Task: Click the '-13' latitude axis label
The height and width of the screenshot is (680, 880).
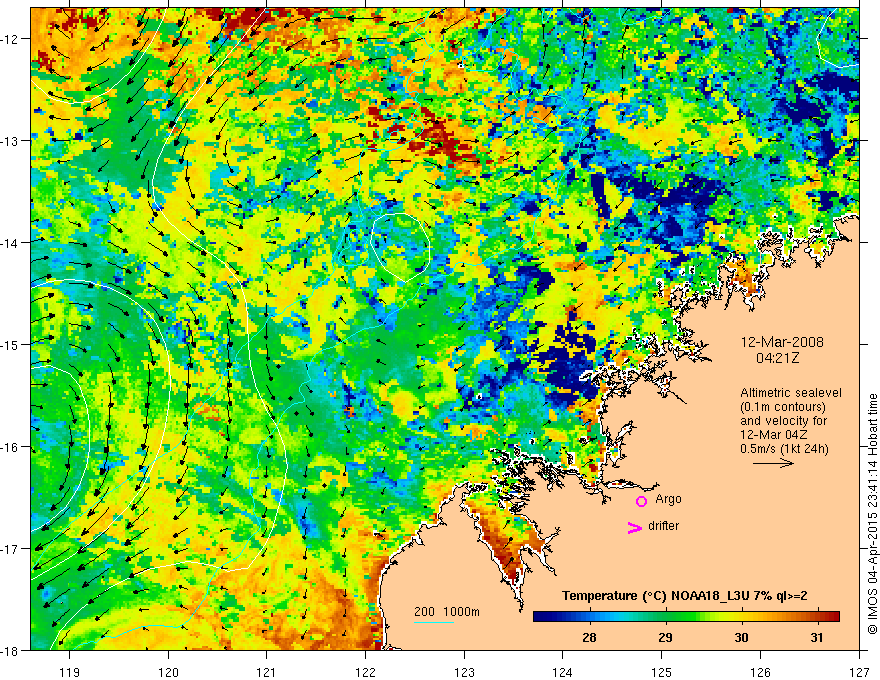Action: point(11,141)
